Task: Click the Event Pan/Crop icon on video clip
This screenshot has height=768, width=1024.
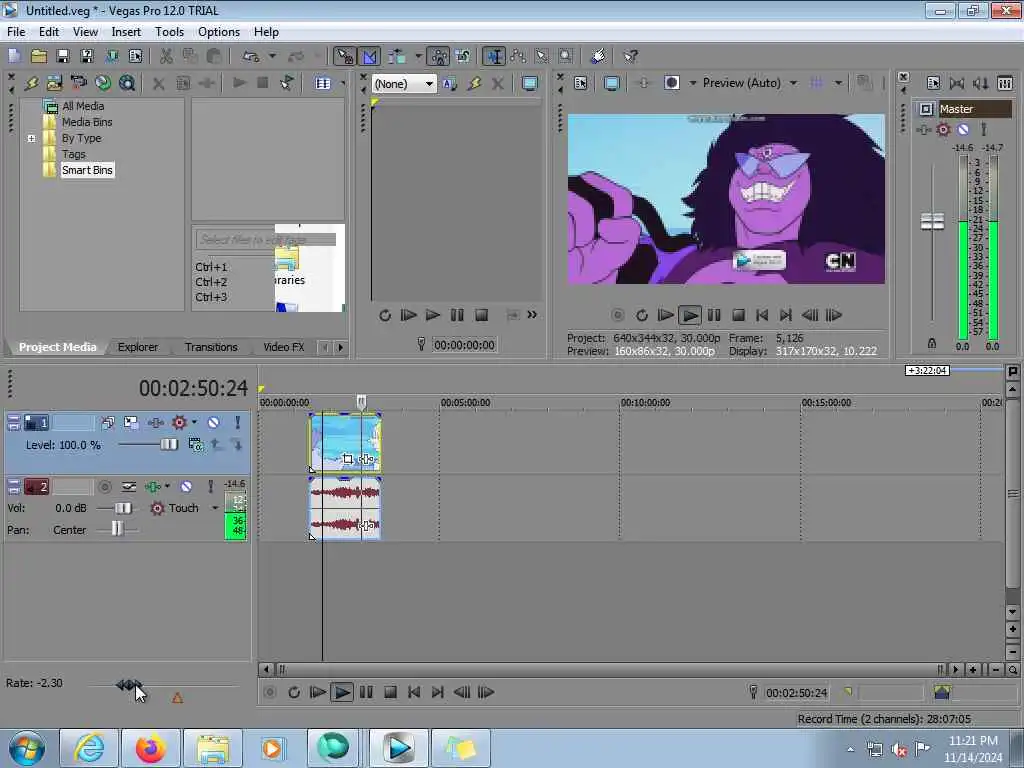Action: 347,459
